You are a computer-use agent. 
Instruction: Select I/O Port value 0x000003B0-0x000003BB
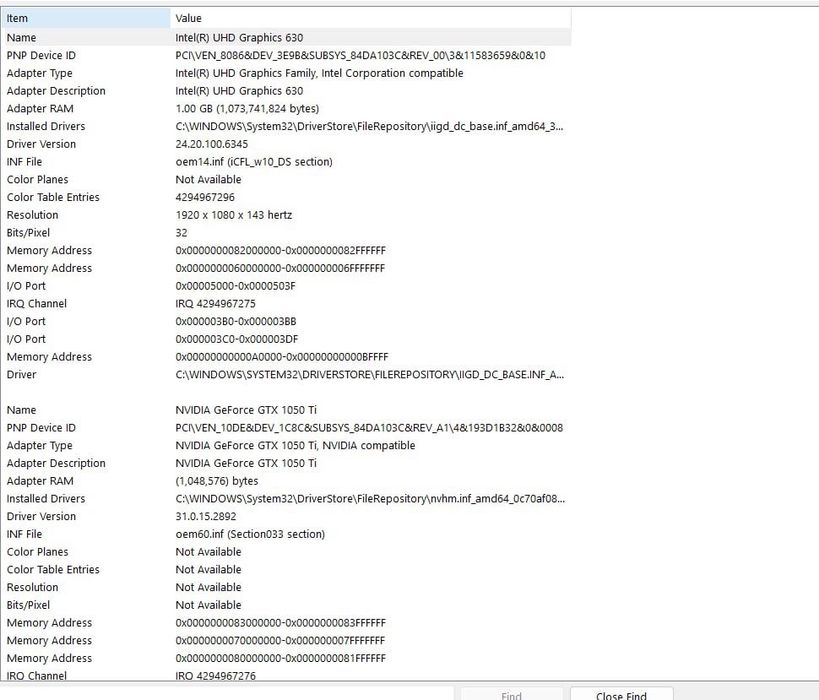236,322
